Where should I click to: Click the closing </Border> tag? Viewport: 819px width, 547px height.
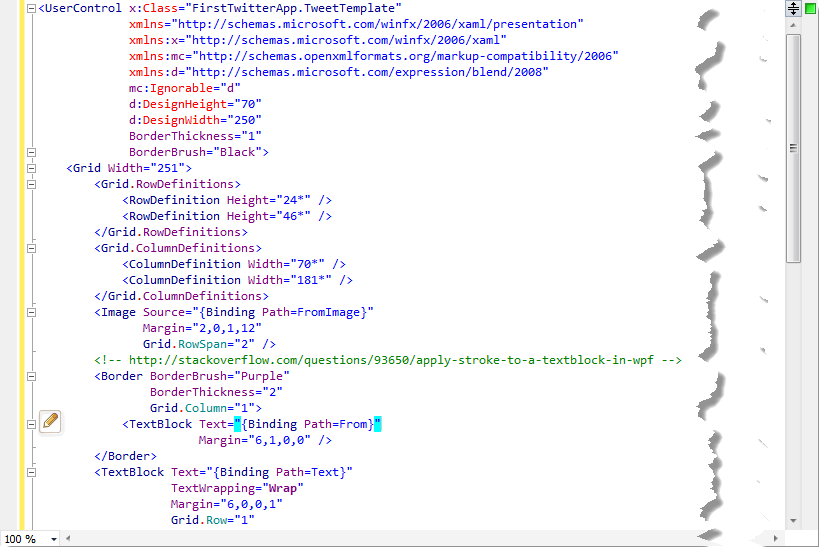[x=125, y=456]
